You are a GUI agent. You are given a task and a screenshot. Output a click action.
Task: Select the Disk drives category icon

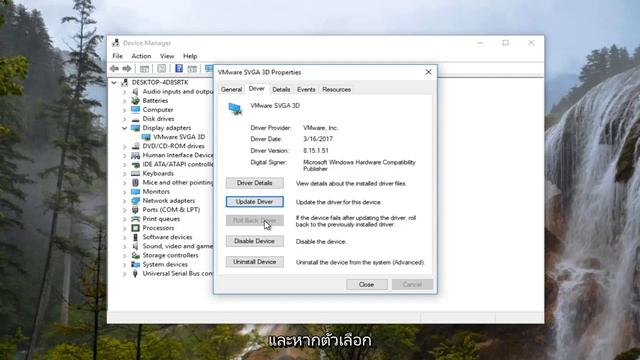click(x=136, y=119)
